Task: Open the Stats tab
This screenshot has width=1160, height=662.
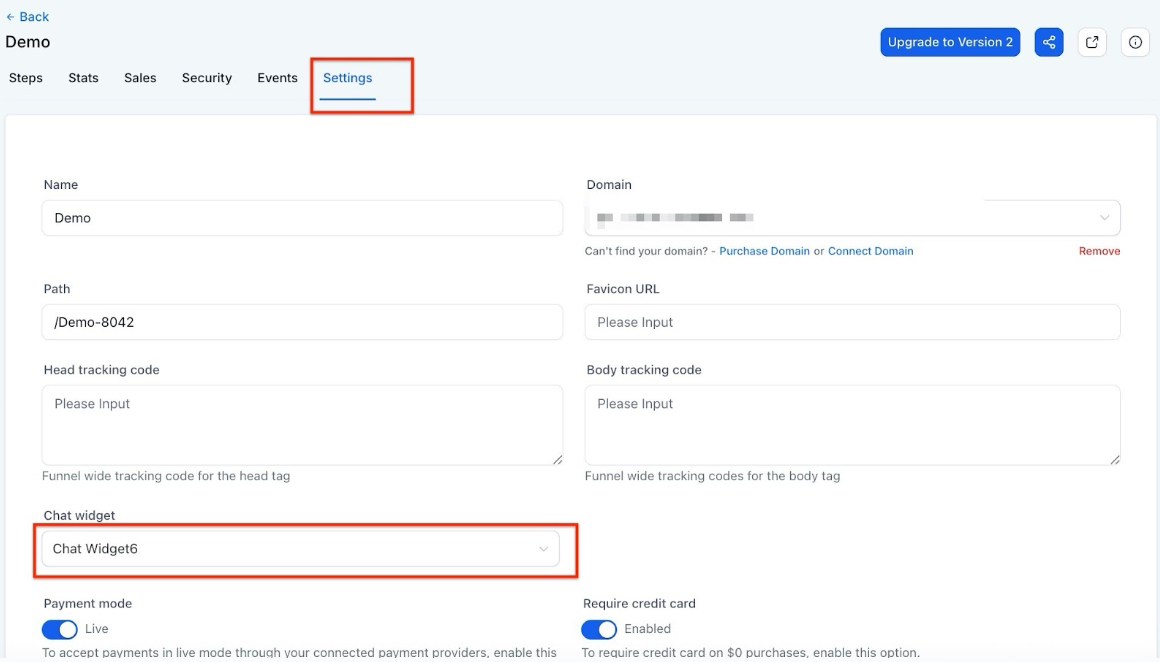Action: click(83, 78)
